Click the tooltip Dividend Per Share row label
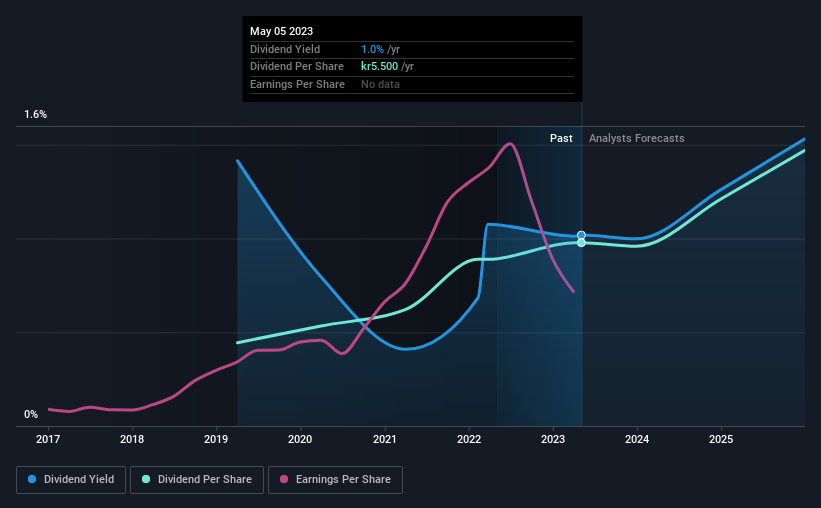 tap(297, 67)
